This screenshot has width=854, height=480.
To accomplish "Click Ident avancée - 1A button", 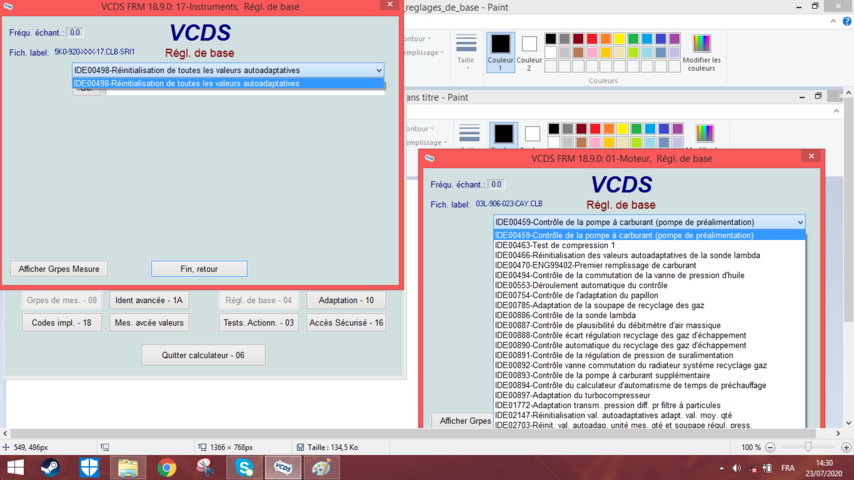I will pyautogui.click(x=149, y=300).
